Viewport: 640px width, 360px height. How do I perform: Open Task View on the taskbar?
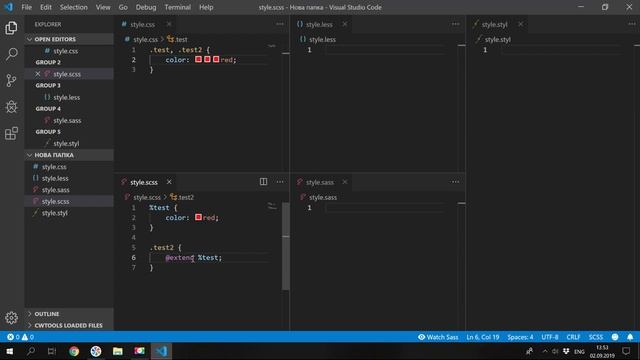click(x=52, y=351)
